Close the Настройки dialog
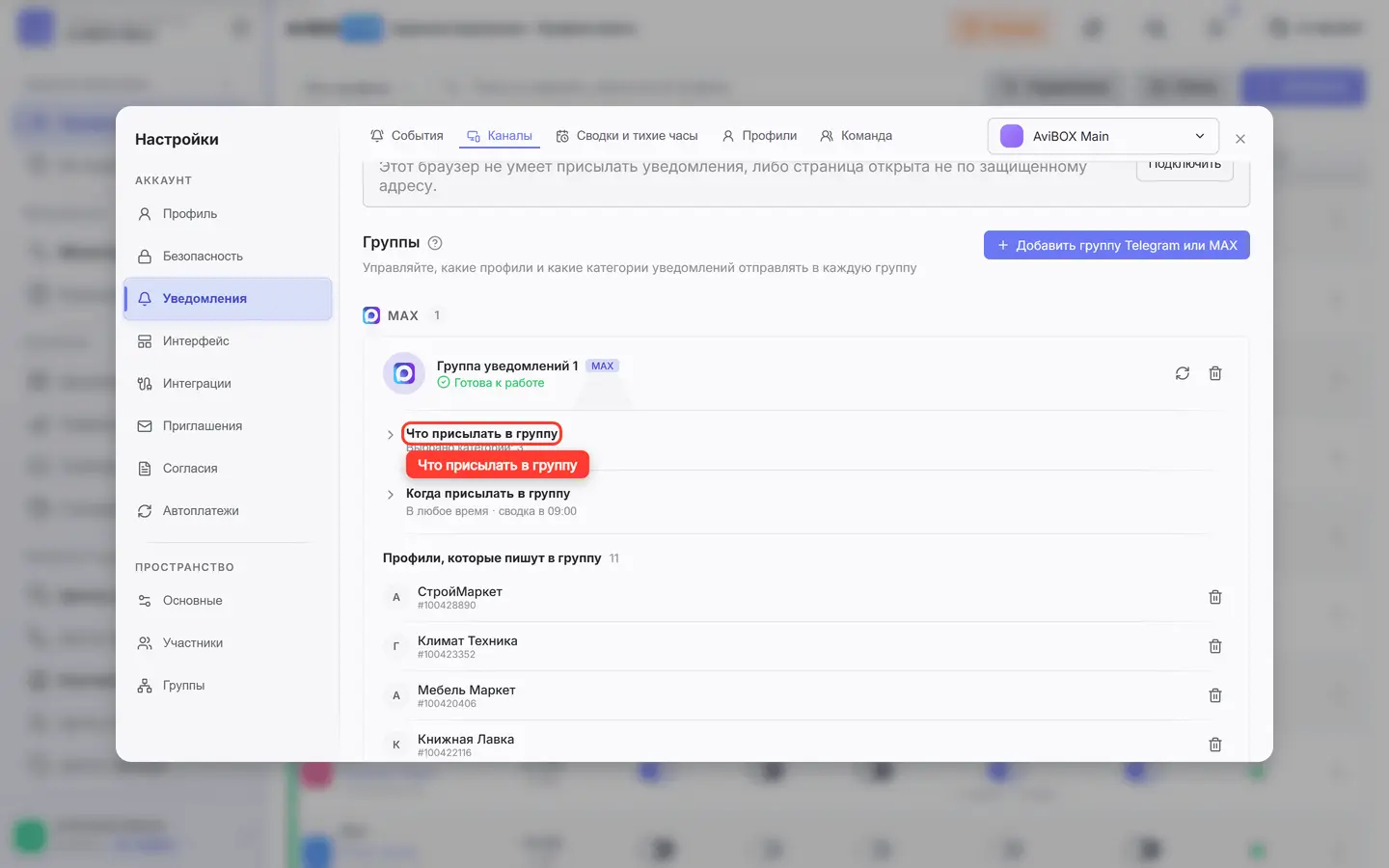Viewport: 1389px width, 868px height. (x=1240, y=139)
